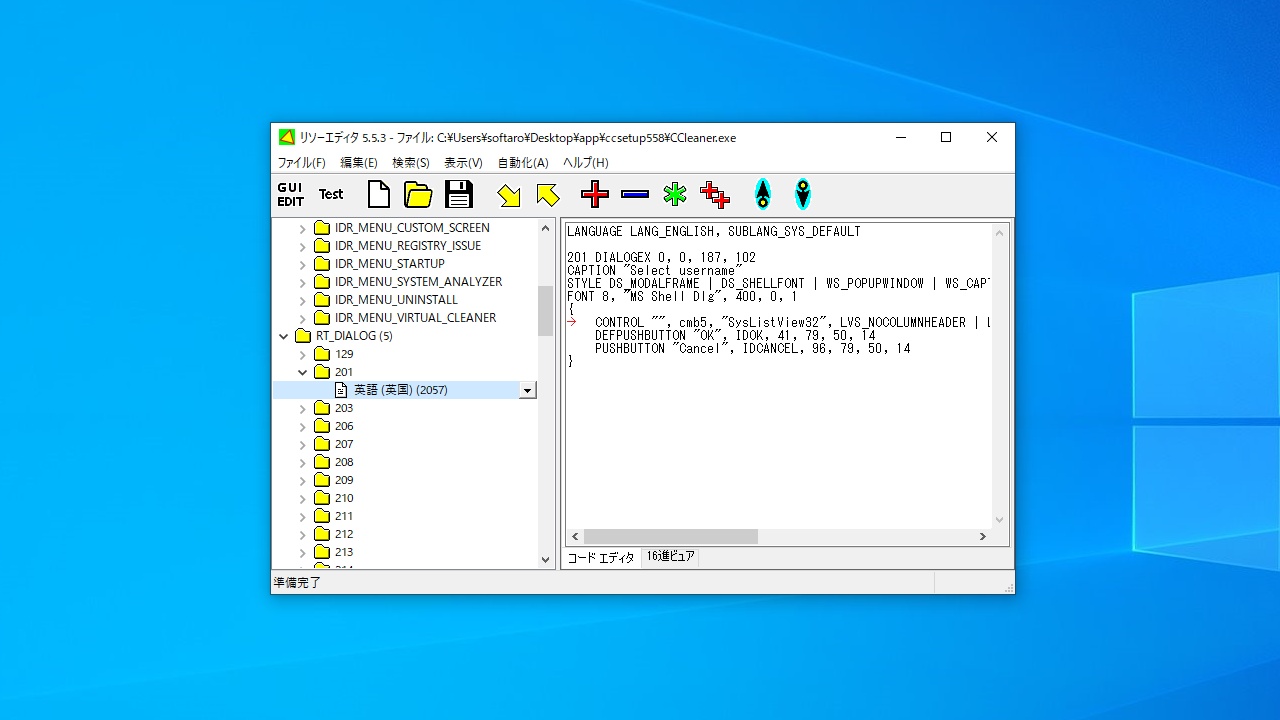Collapse the 201 folder node

[303, 372]
